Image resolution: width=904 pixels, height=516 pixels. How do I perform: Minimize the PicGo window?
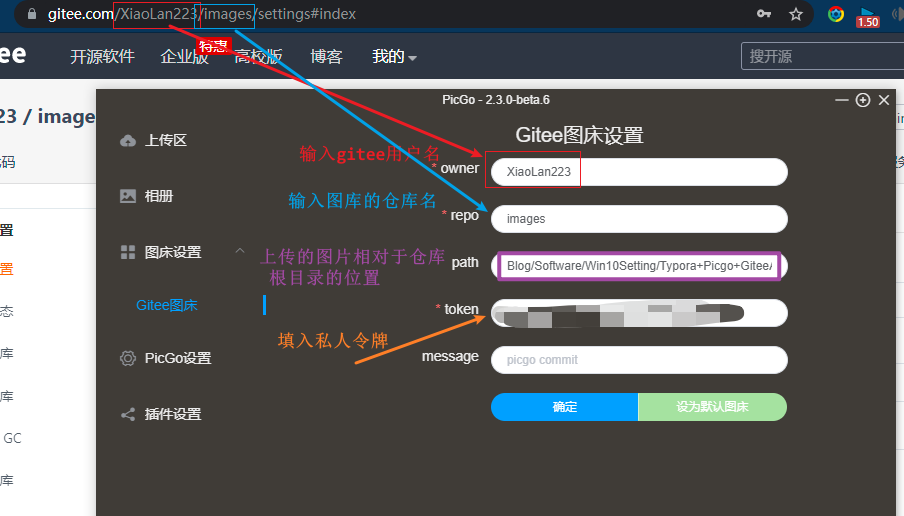[x=842, y=100]
